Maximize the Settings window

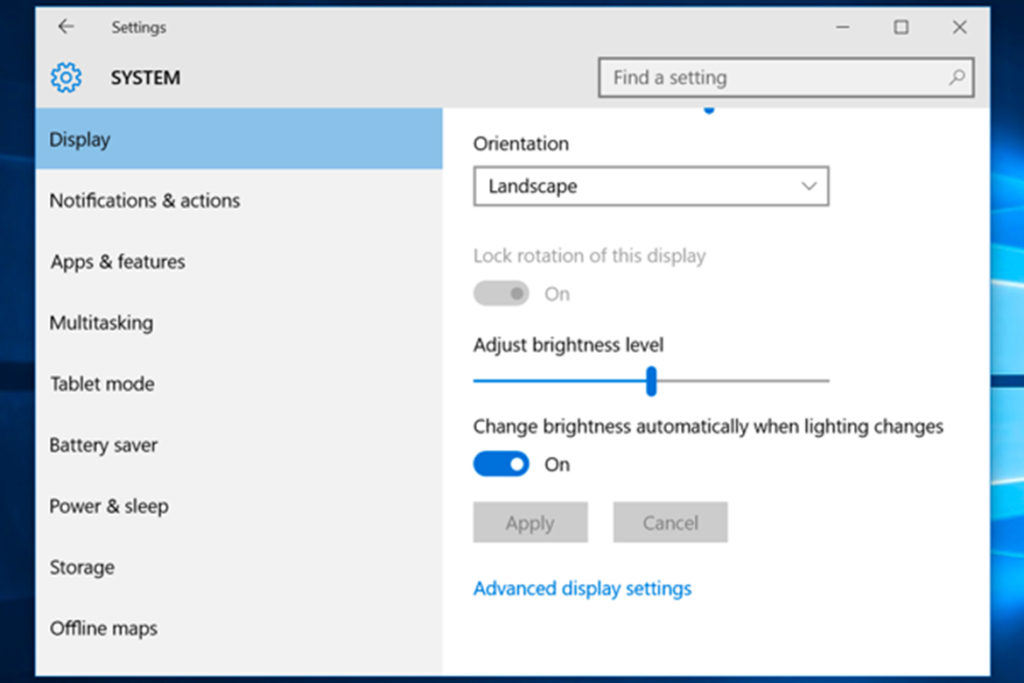[x=901, y=27]
